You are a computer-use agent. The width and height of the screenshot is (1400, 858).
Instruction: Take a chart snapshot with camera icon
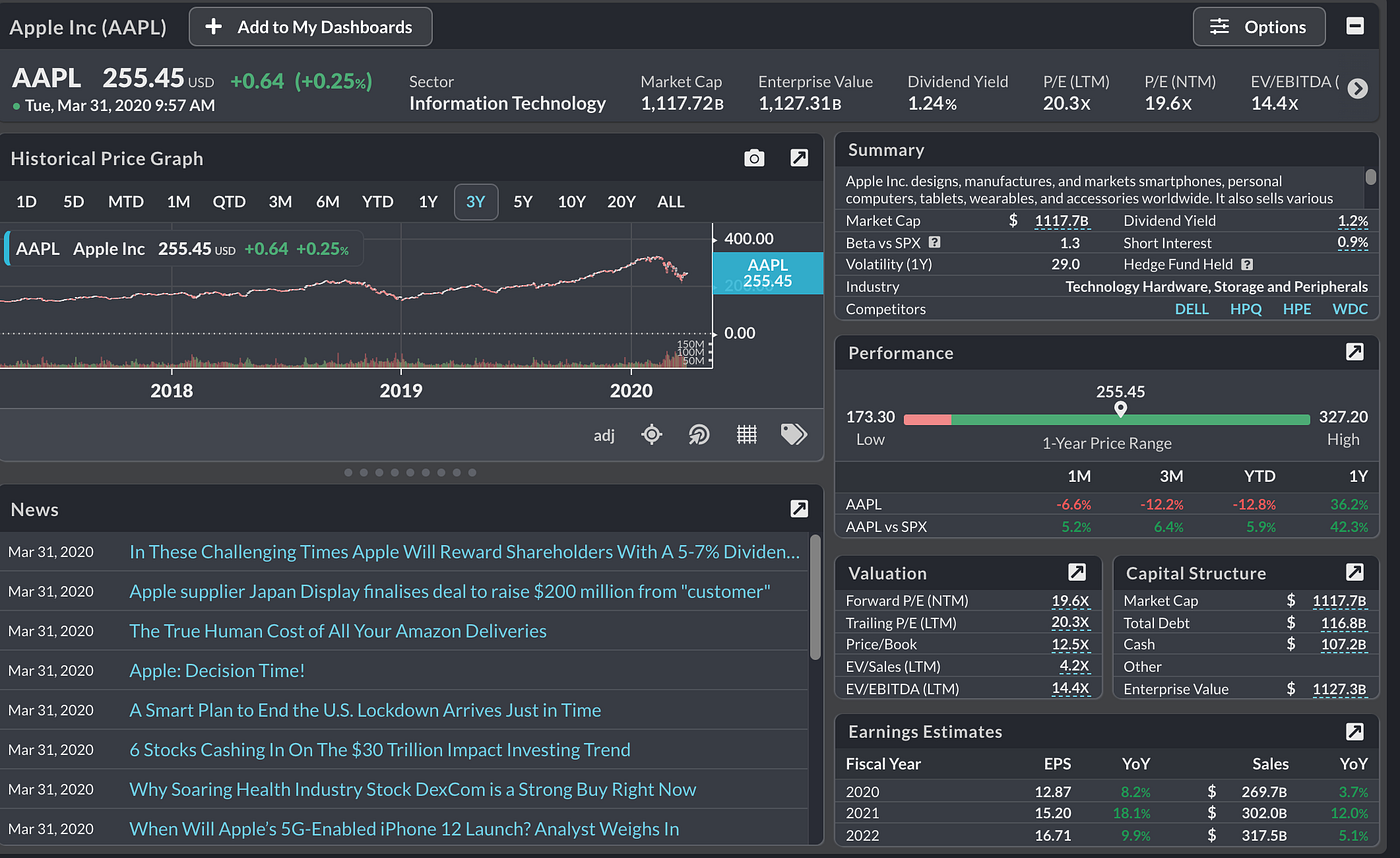(754, 158)
